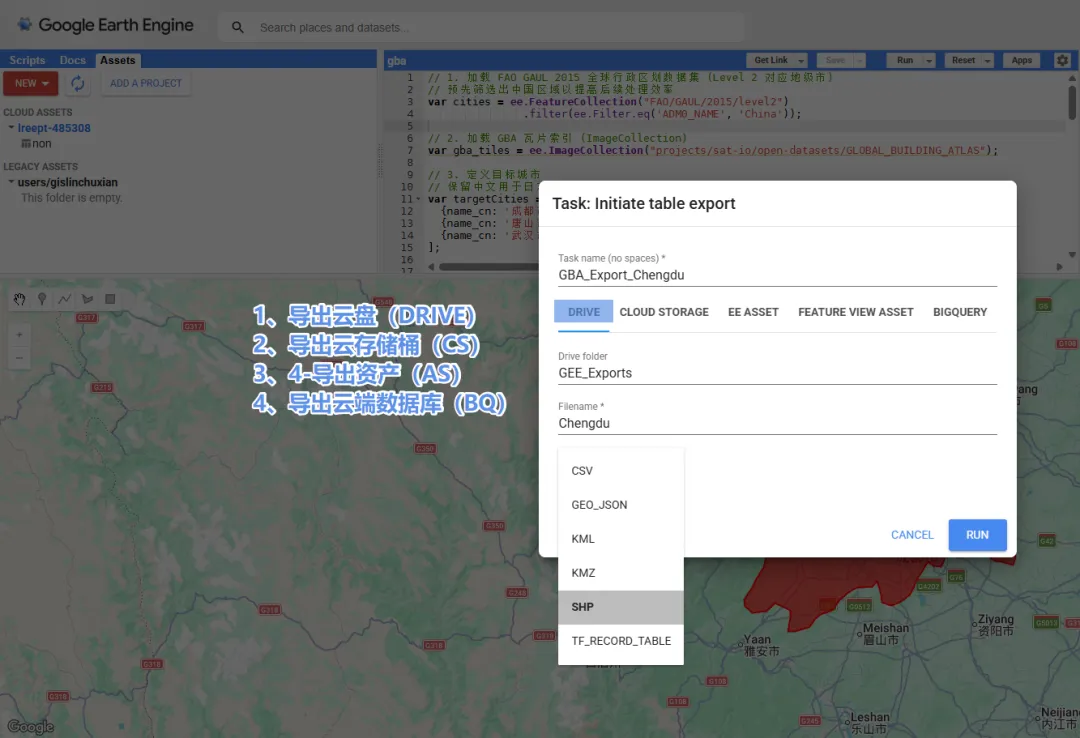Select the add marker map tool
The height and width of the screenshot is (738, 1080).
point(42,299)
